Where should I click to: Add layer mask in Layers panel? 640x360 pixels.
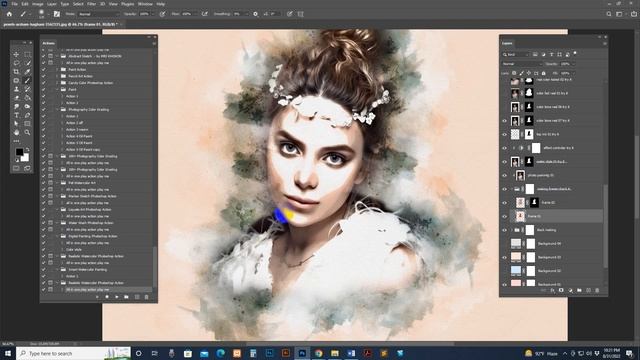tap(561, 290)
